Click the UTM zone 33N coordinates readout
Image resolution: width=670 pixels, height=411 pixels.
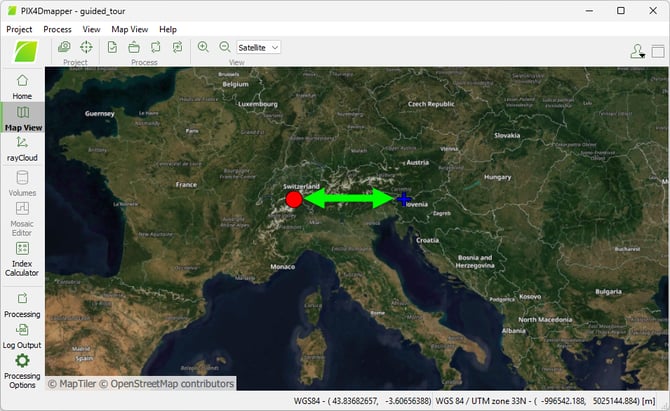tap(545, 401)
